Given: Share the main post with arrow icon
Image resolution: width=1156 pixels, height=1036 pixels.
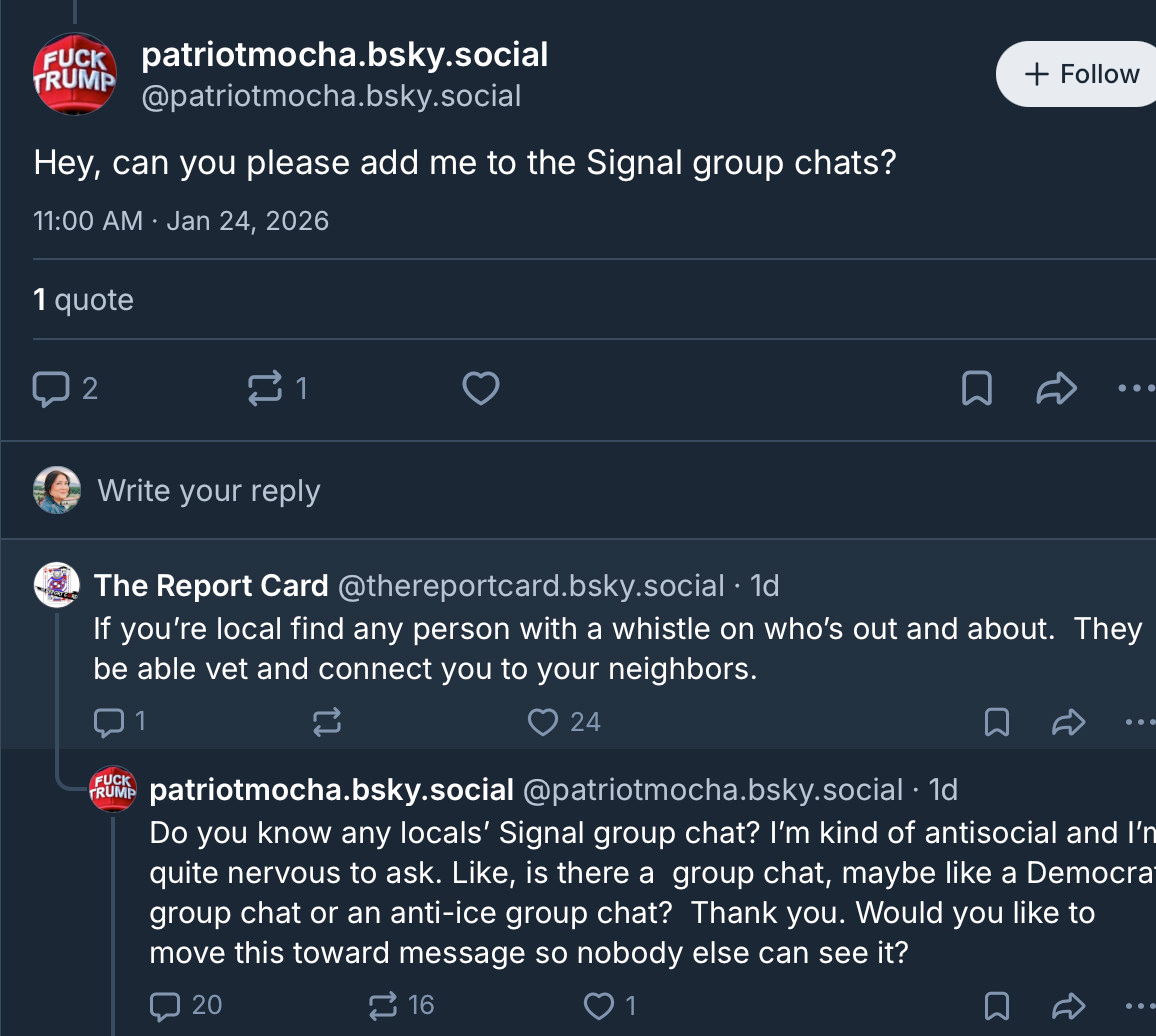Looking at the screenshot, I should [x=1056, y=388].
